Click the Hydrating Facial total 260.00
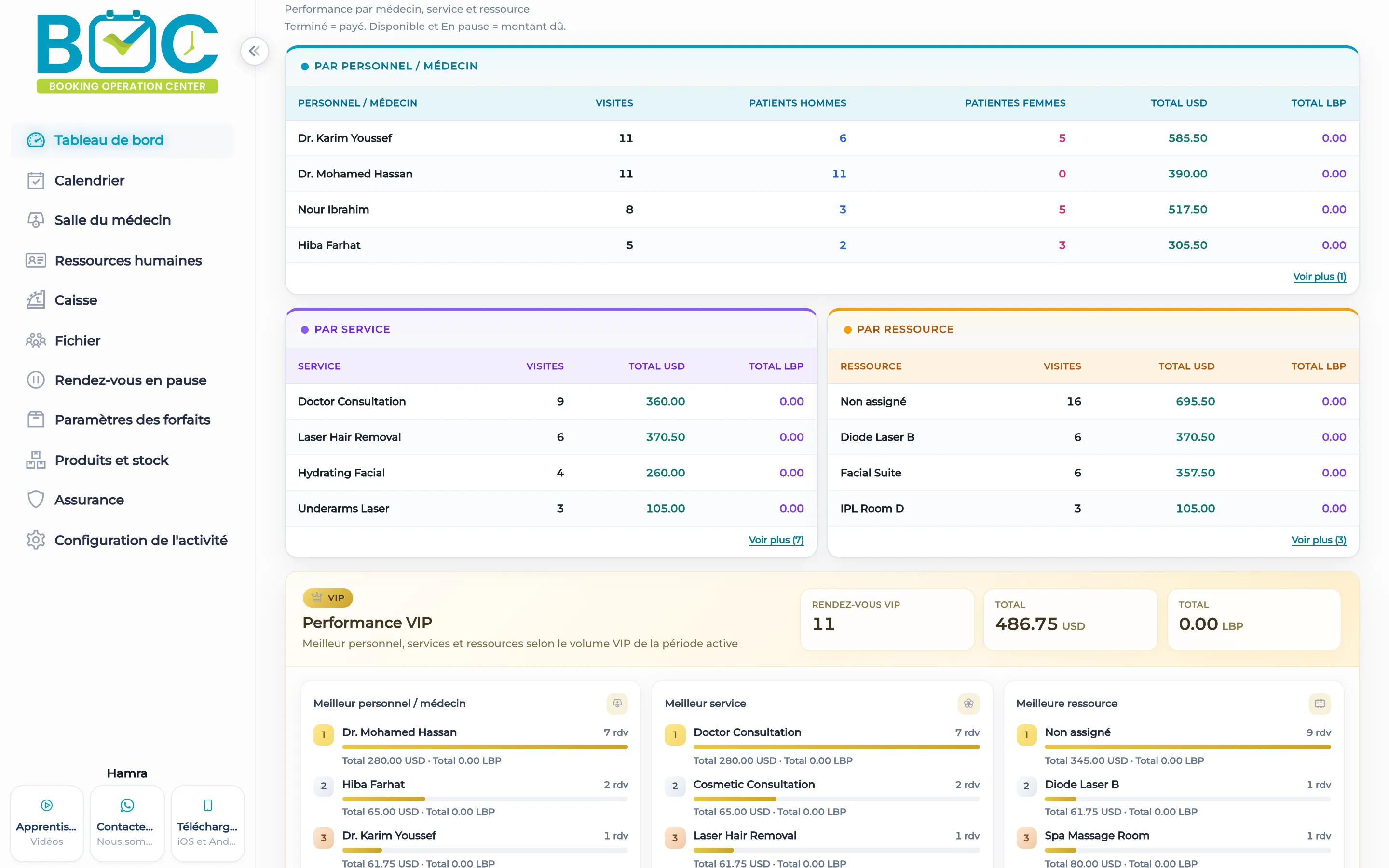Image resolution: width=1389 pixels, height=868 pixels. click(665, 473)
